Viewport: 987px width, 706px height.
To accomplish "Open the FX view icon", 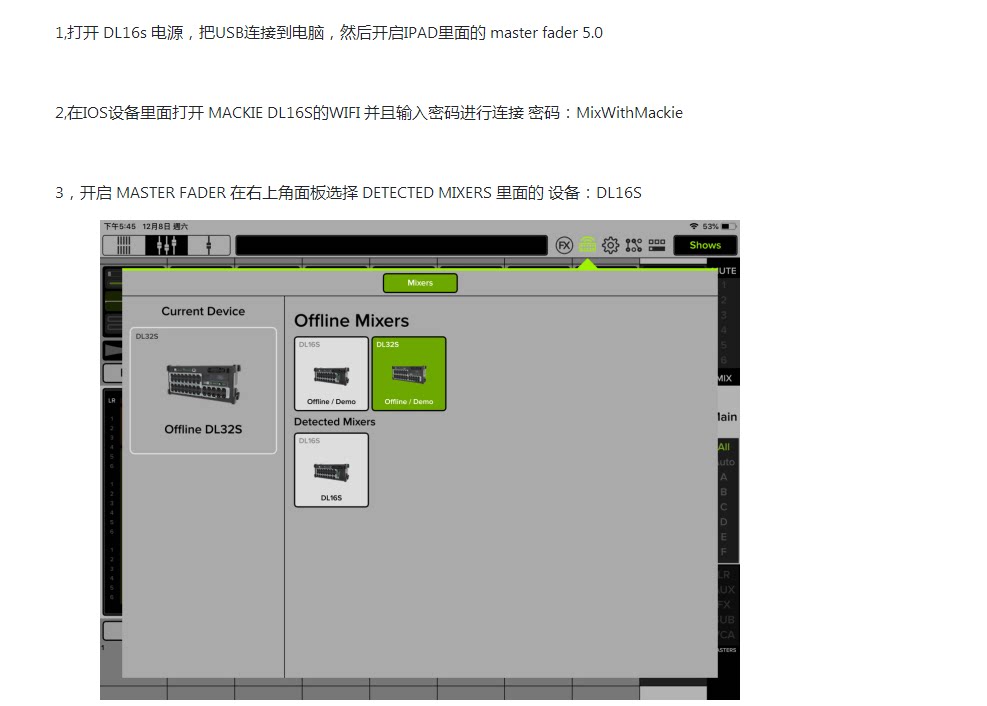I will click(564, 245).
